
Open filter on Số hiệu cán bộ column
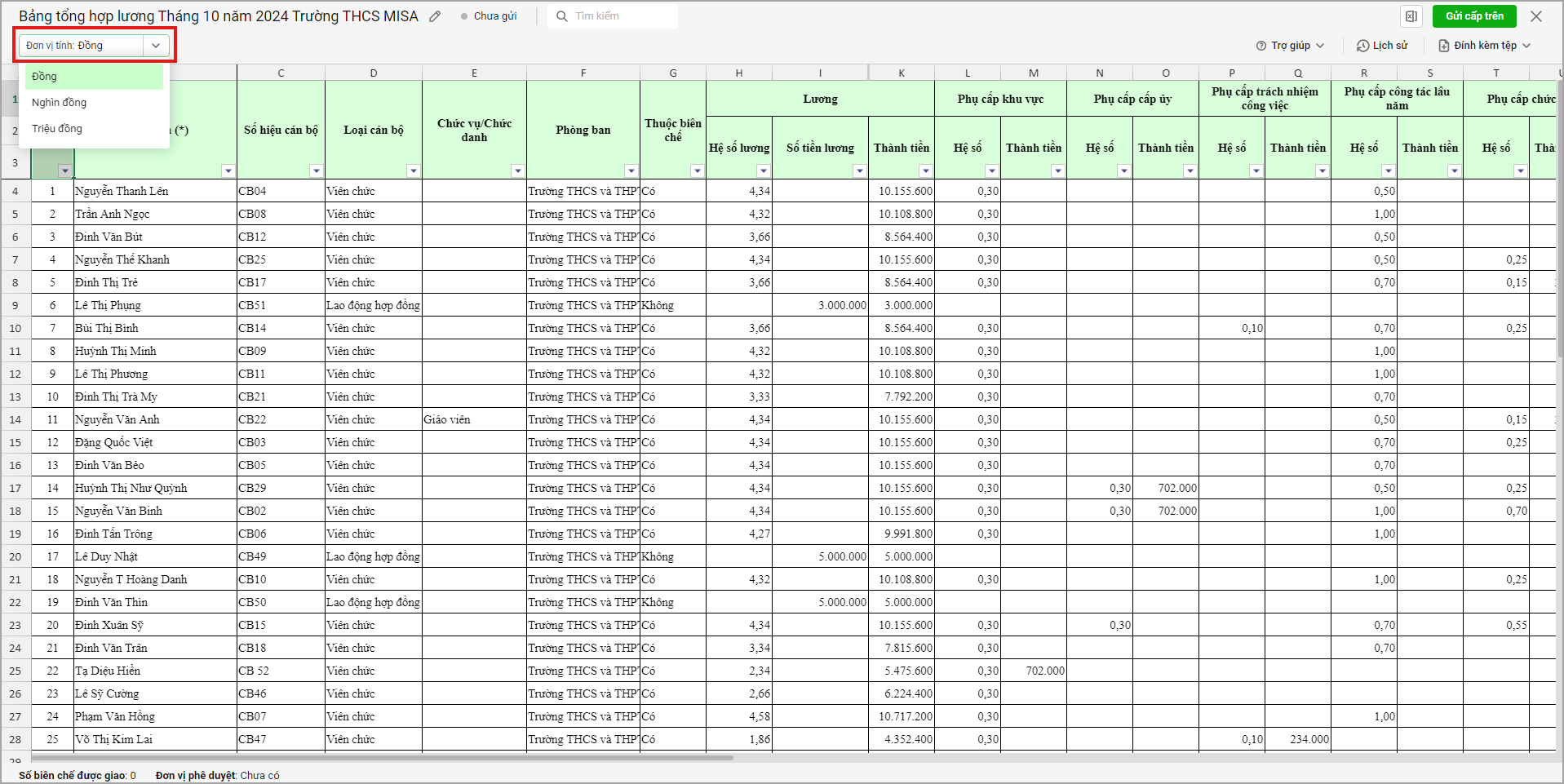(x=317, y=171)
